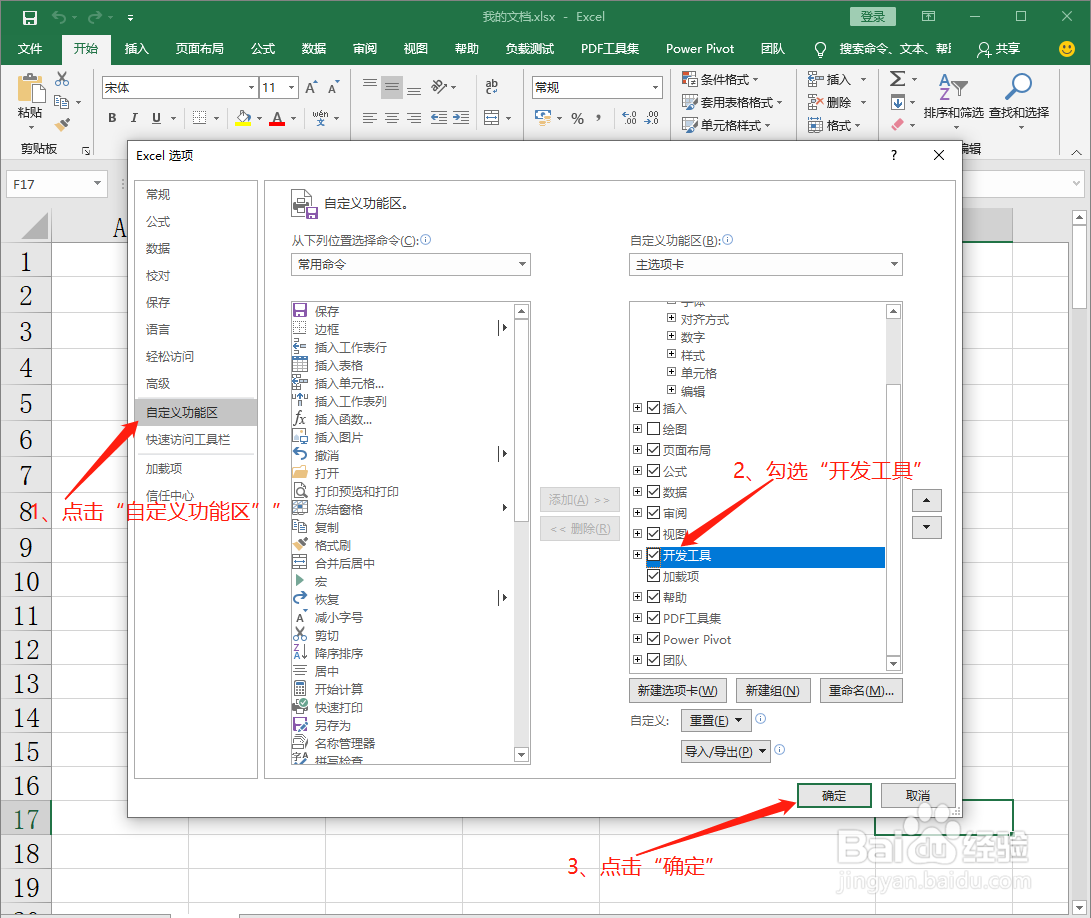Switch to the 公式 ribbon tab

pos(263,49)
